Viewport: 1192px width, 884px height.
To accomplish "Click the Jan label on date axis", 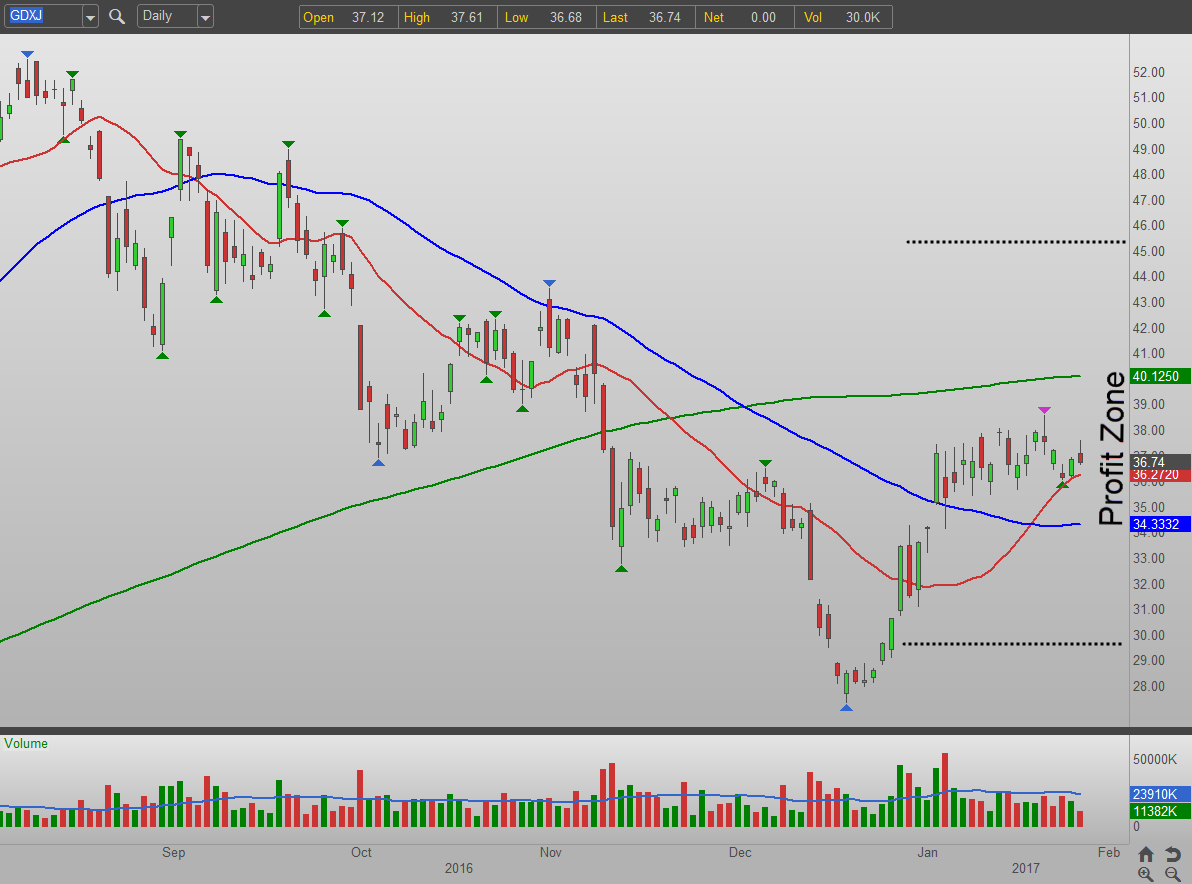I will coord(927,852).
